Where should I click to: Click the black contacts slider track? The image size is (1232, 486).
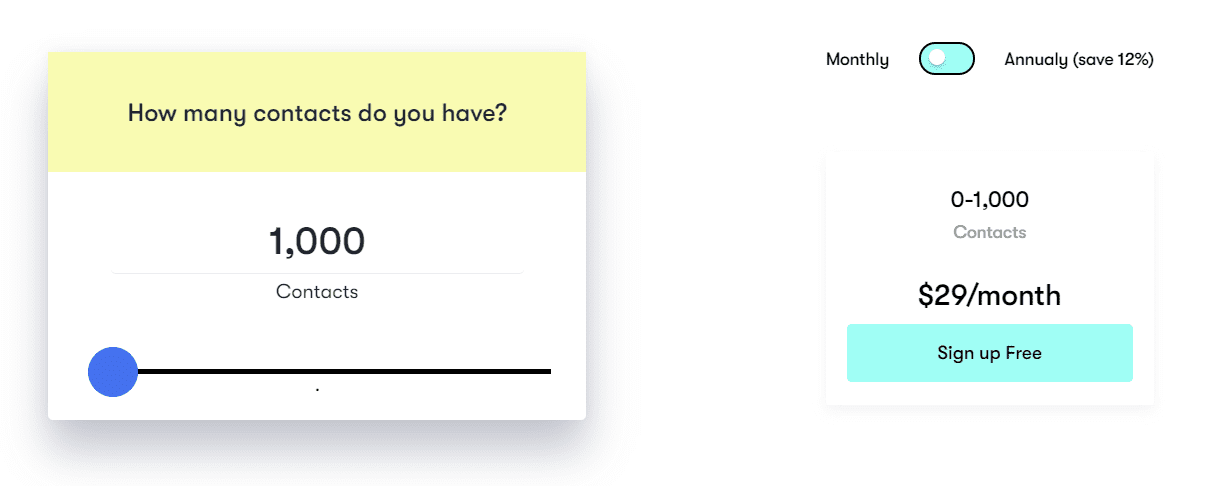(x=400, y=372)
